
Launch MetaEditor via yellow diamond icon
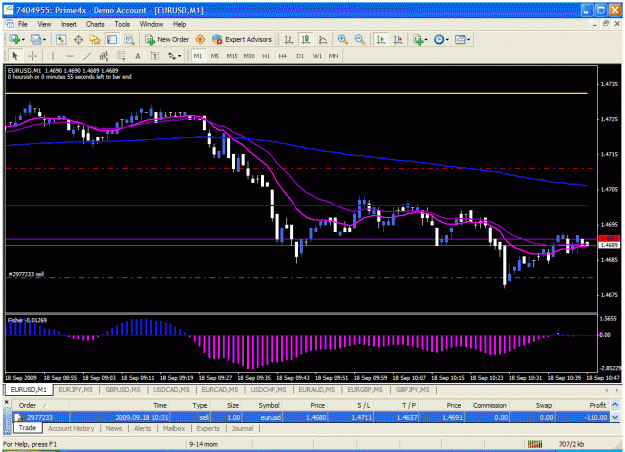(200, 39)
